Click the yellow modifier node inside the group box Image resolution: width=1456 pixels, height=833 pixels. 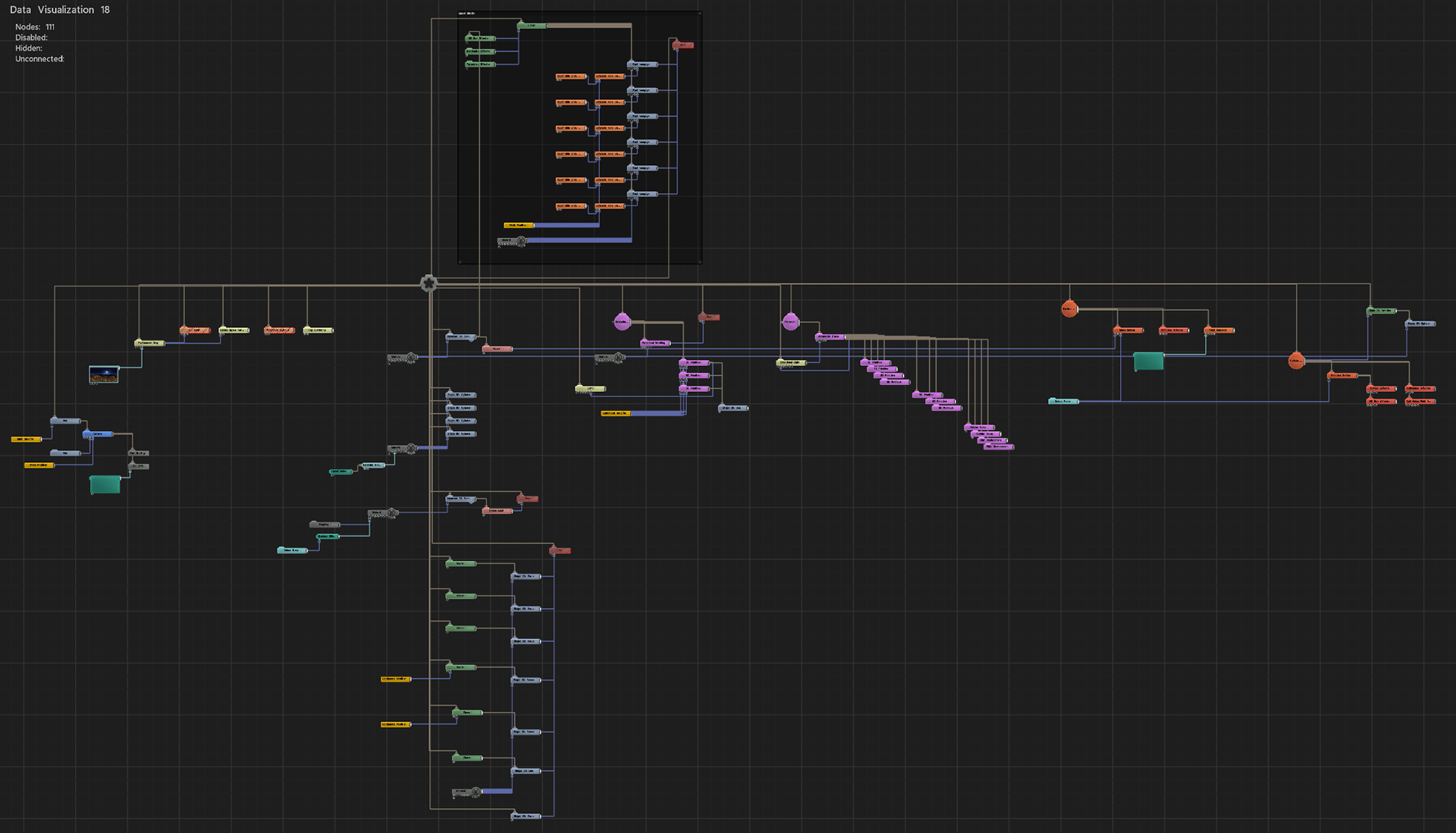click(x=519, y=225)
